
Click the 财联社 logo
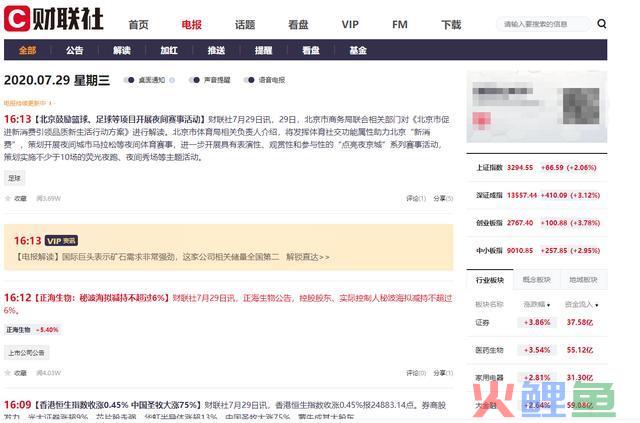[x=53, y=19]
